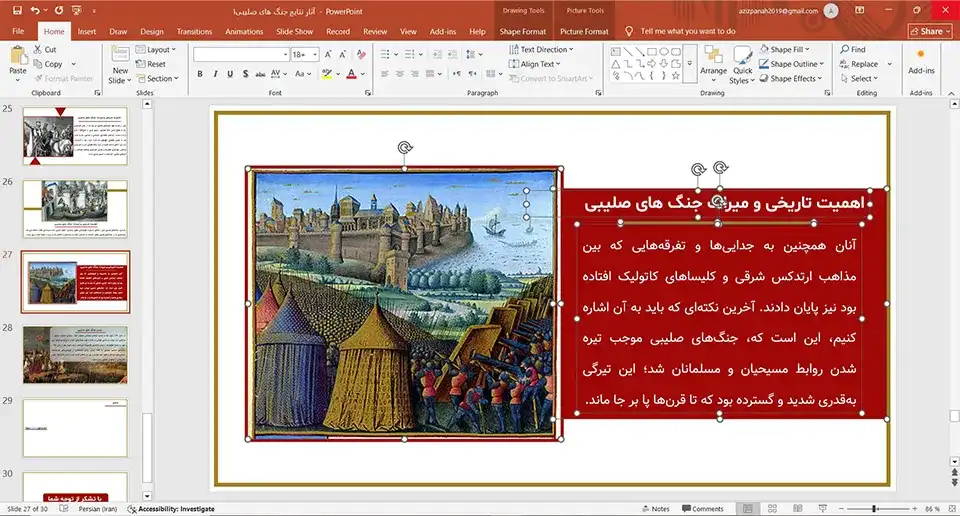Click the Undo arrow icon
This screenshot has height=516, width=960.
(35, 10)
